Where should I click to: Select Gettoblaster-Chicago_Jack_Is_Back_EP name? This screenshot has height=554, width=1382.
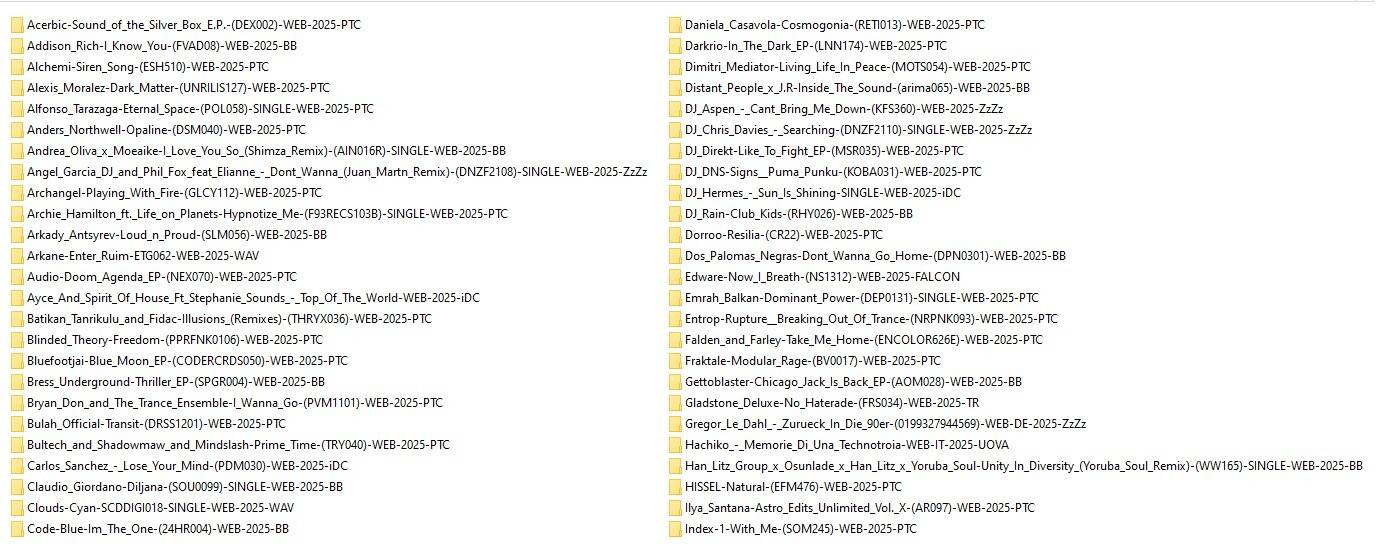tap(853, 382)
